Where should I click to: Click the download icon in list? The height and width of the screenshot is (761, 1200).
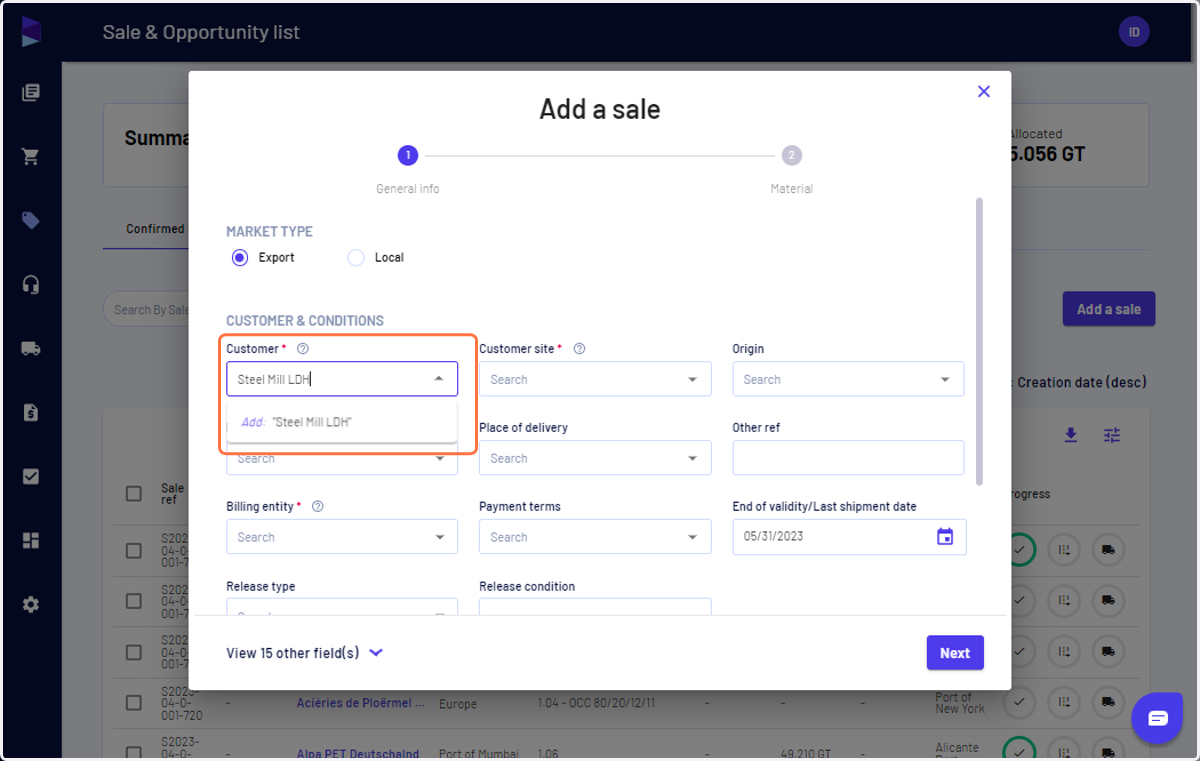[x=1071, y=435]
